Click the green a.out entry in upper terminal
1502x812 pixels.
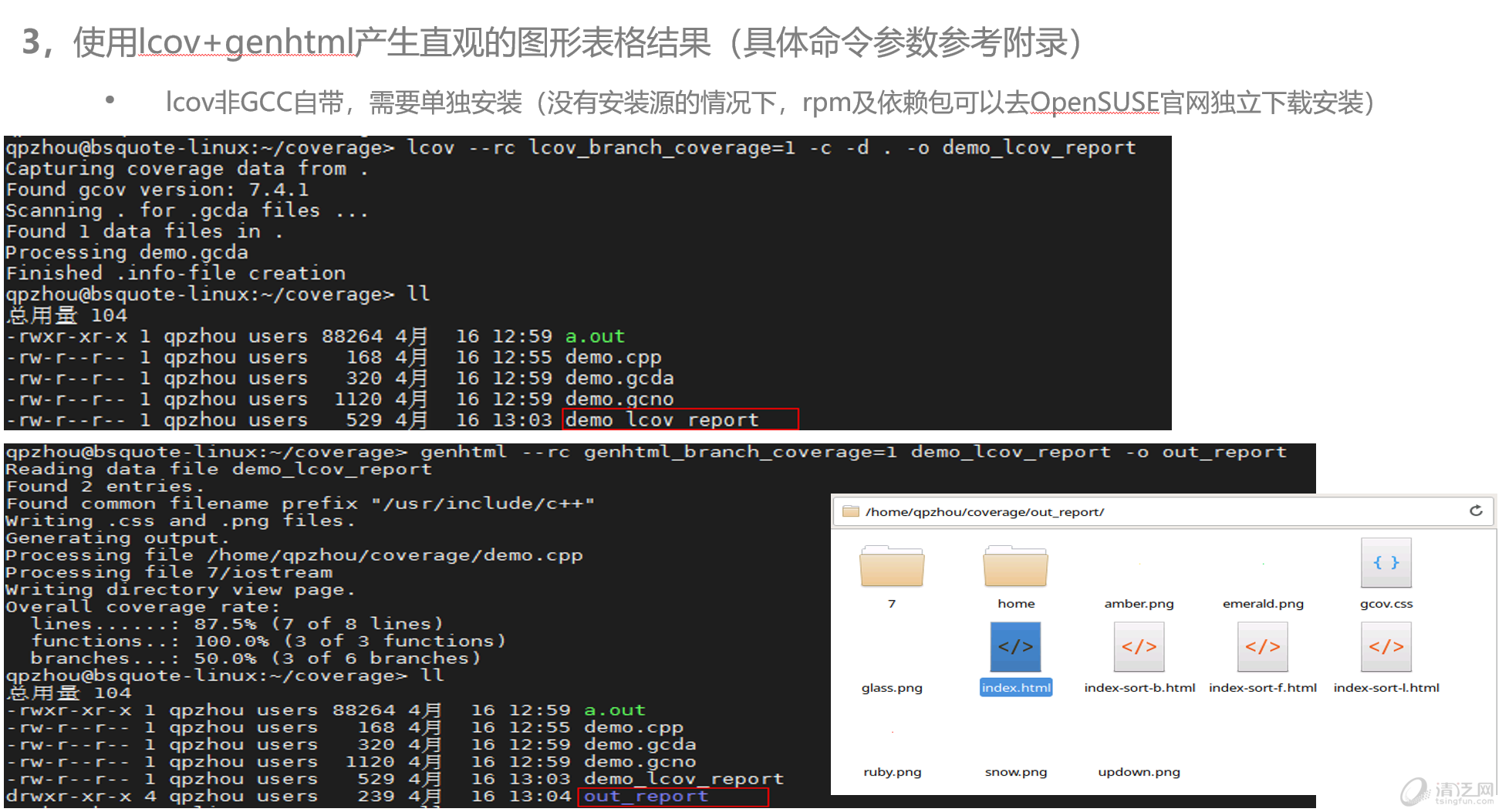click(595, 337)
